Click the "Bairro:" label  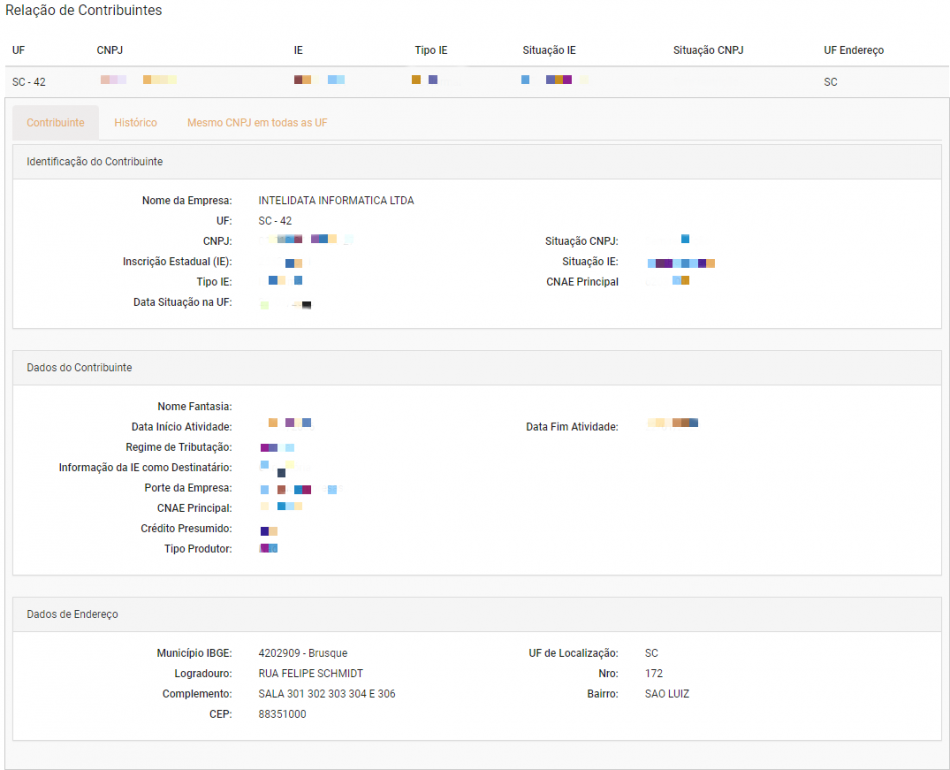pyautogui.click(x=603, y=694)
